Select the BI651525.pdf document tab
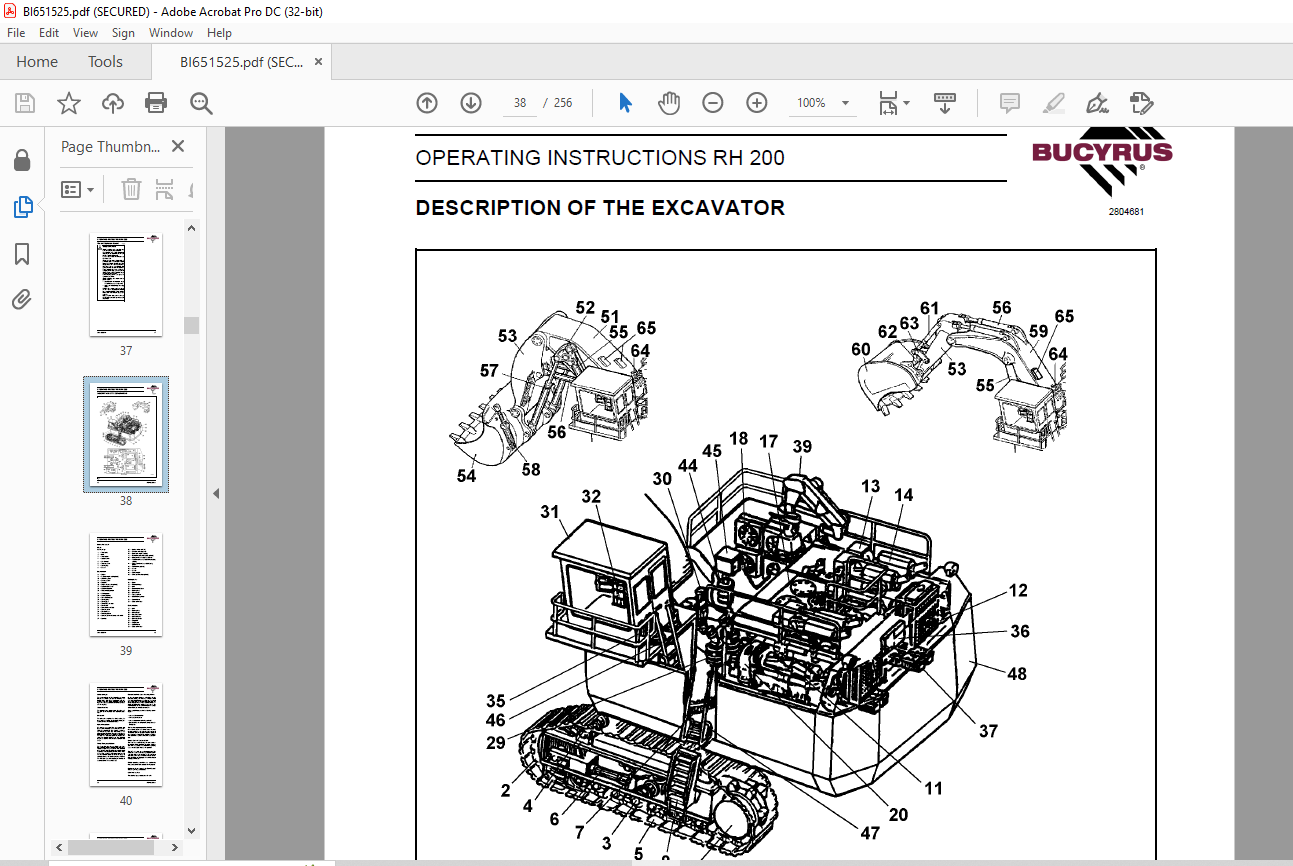The height and width of the screenshot is (866, 1293). coord(241,62)
